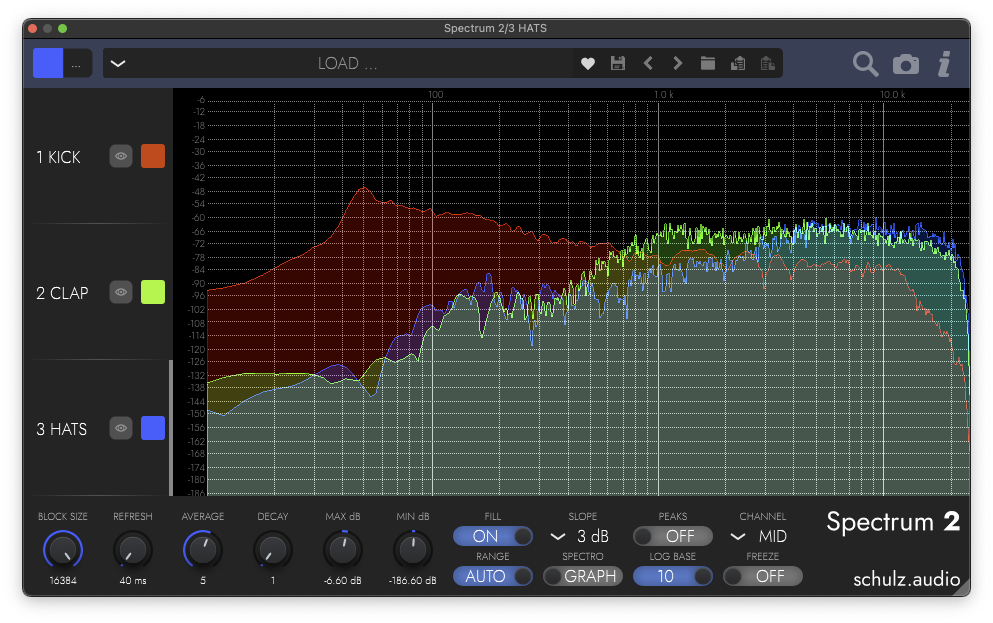Toggle the LOG BASE 10 switch
993x623 pixels.
pyautogui.click(x=673, y=576)
